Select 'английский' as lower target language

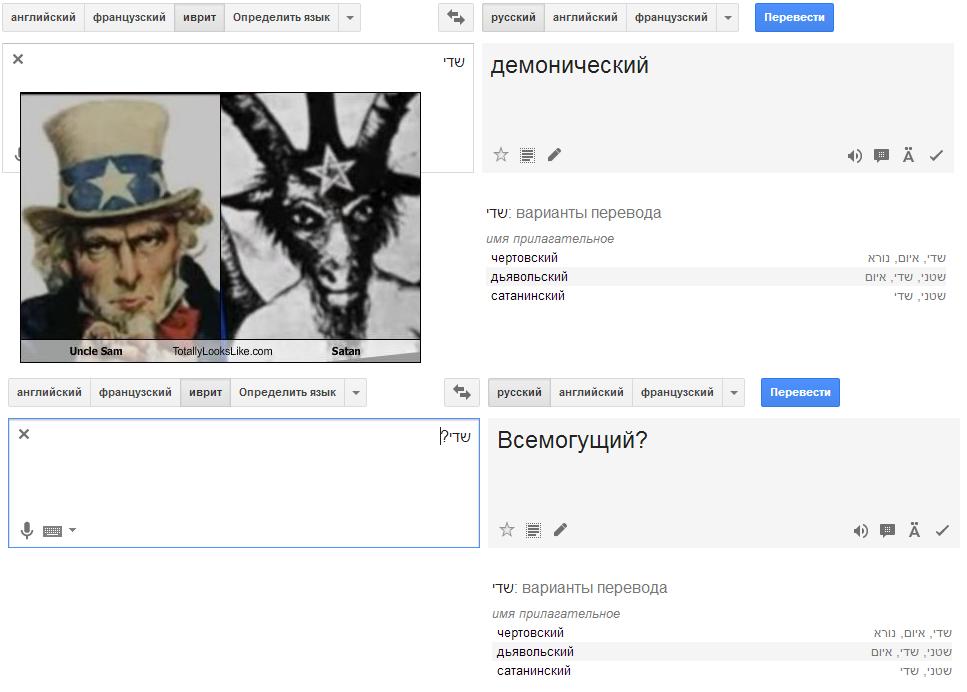[591, 392]
